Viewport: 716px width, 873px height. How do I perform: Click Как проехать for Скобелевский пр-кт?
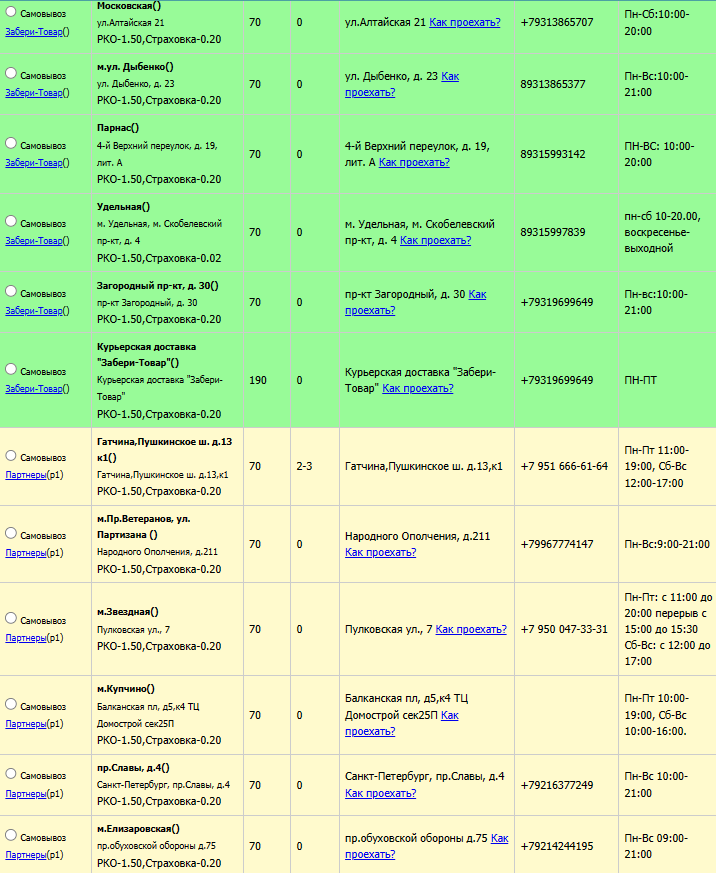[x=435, y=241]
